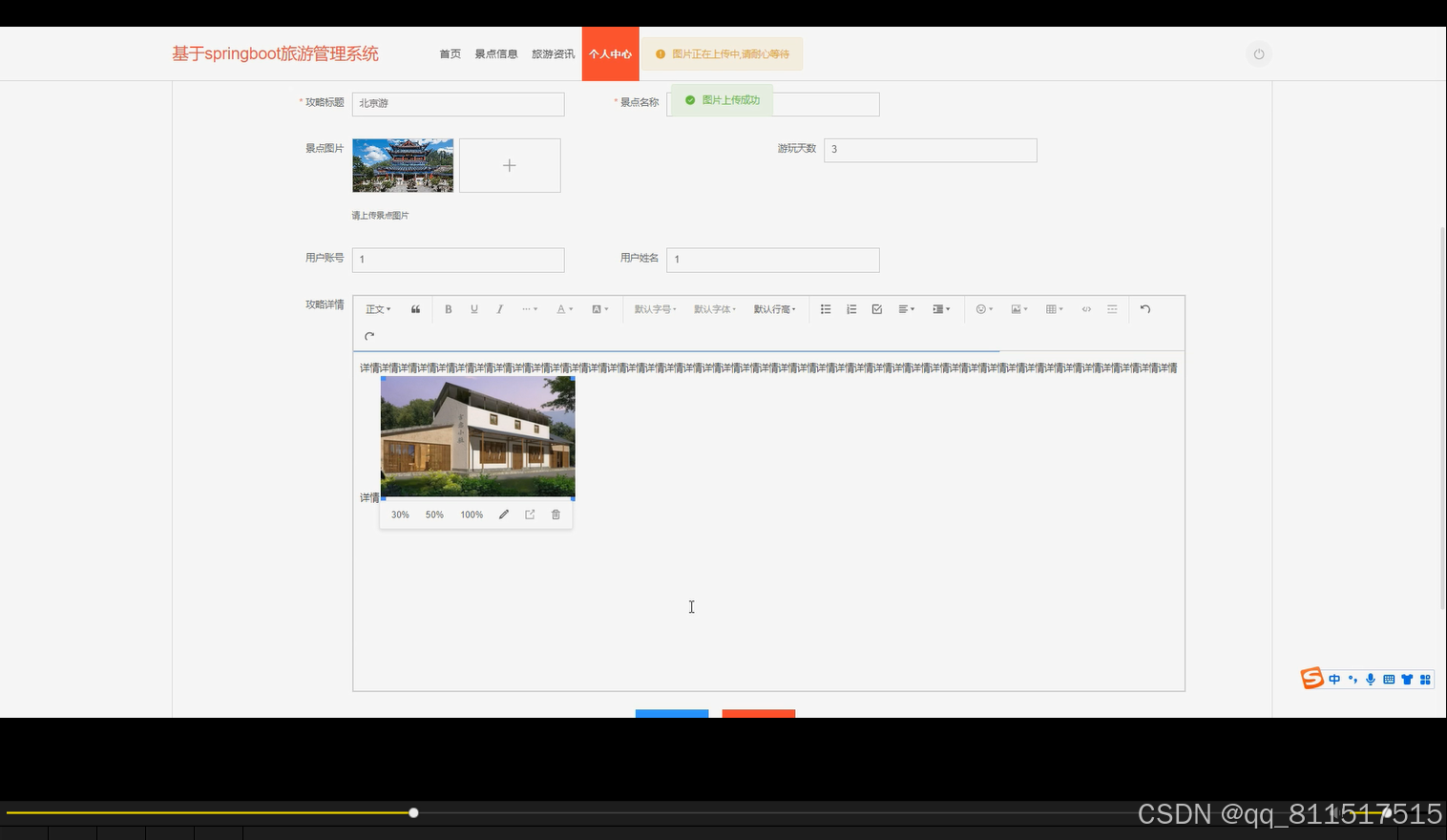
Task: Open the 默认字号 font size dropdown
Action: pyautogui.click(x=655, y=309)
